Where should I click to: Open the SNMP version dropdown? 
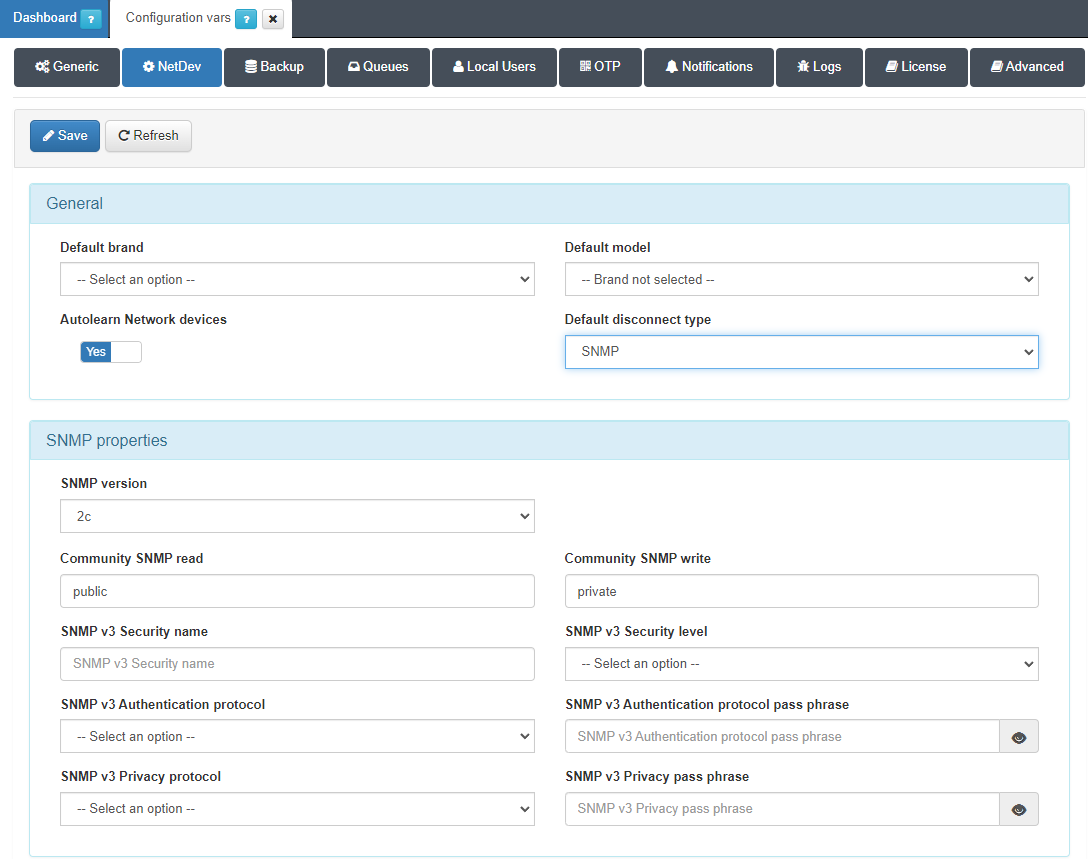297,517
